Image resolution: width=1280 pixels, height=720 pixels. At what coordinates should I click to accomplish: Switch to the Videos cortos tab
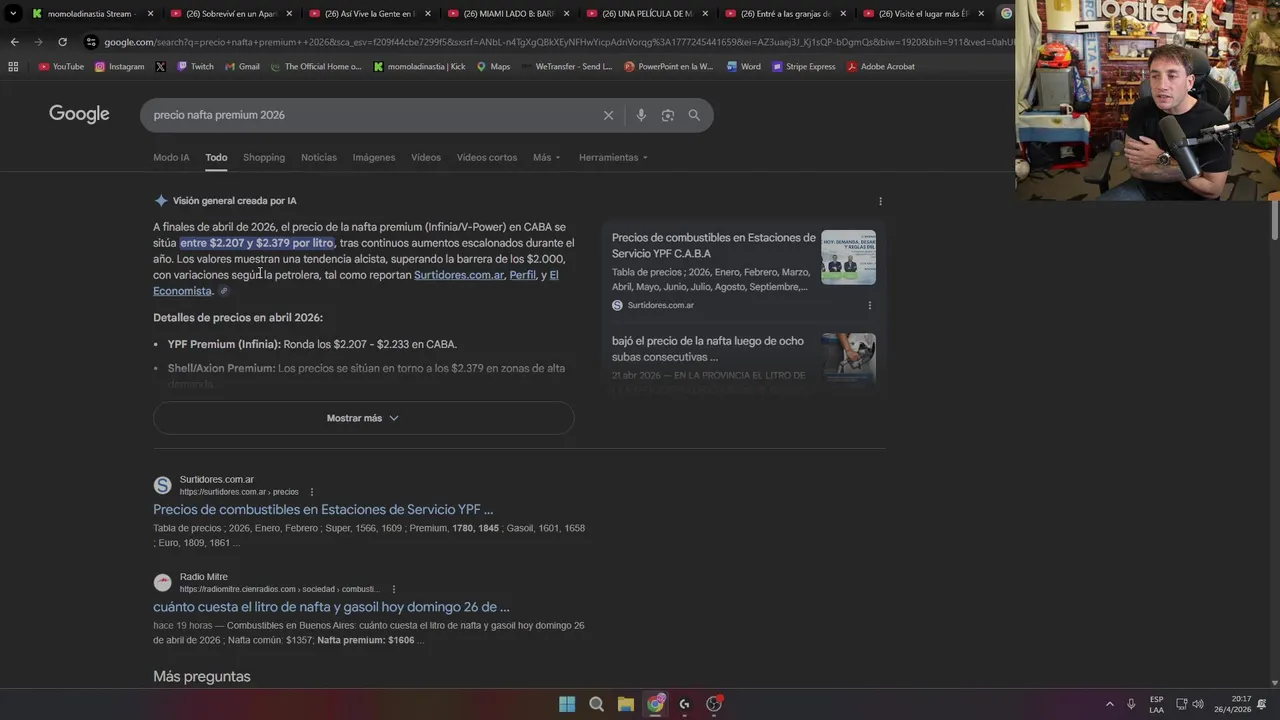pyautogui.click(x=487, y=157)
